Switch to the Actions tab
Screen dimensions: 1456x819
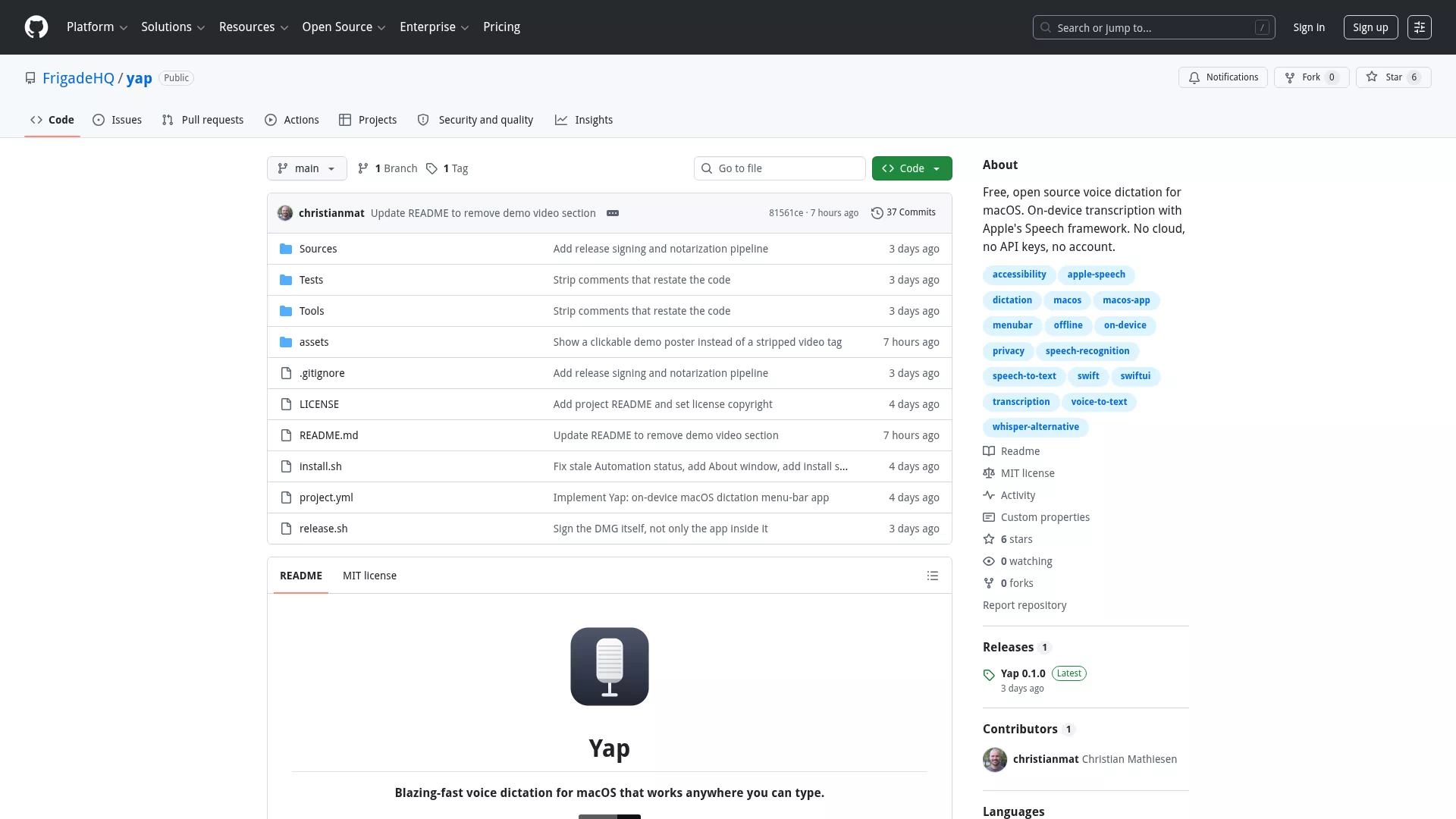(x=292, y=120)
